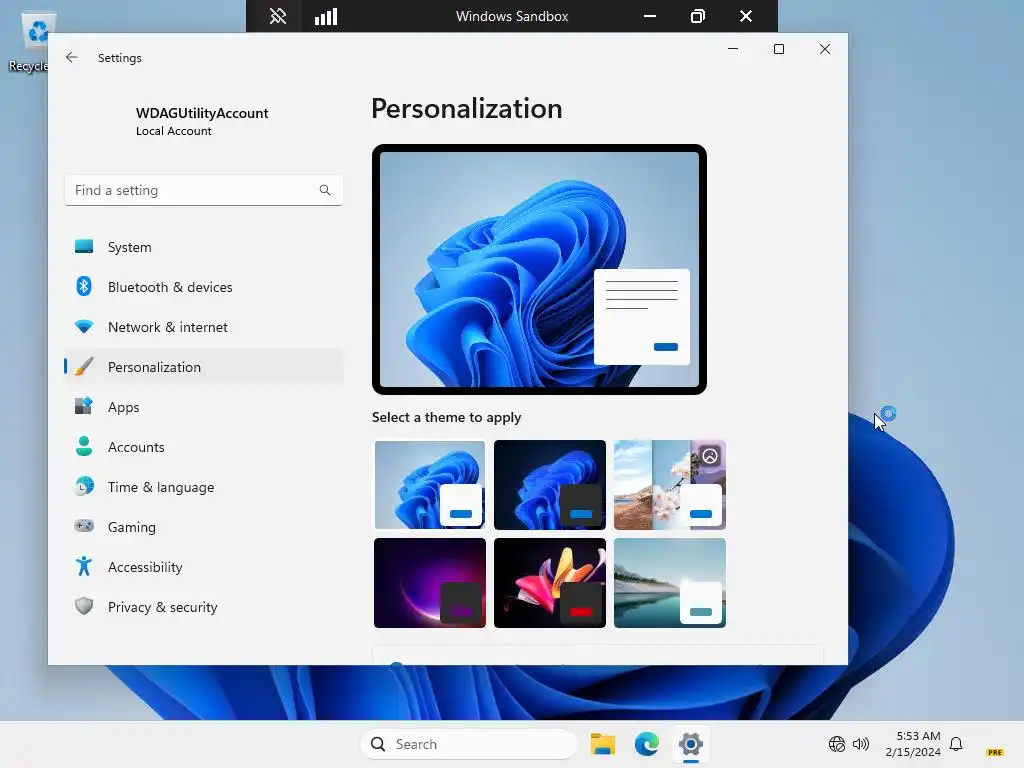This screenshot has height=768, width=1024.
Task: Open the Accessibility settings category
Action: tap(204, 567)
